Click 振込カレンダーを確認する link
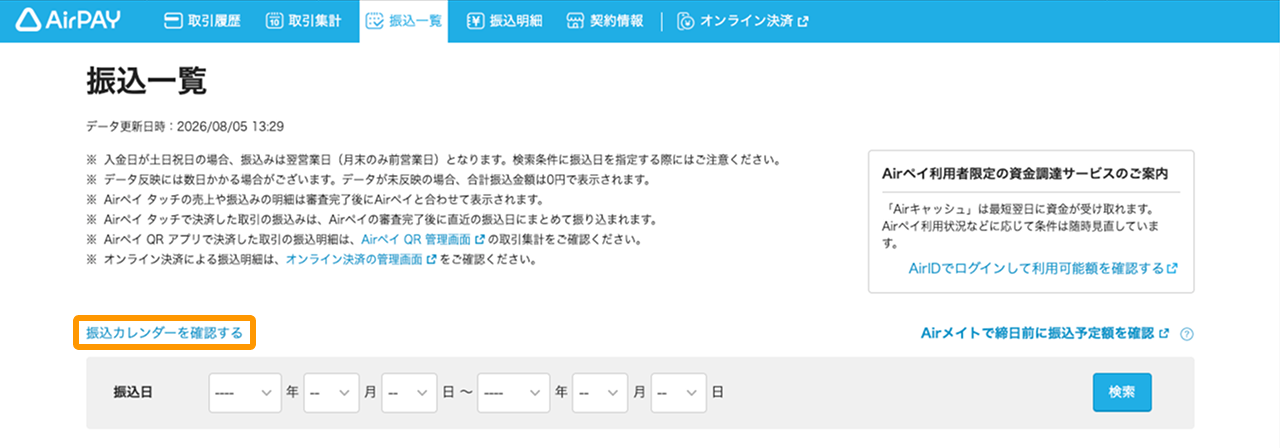 click(x=165, y=333)
